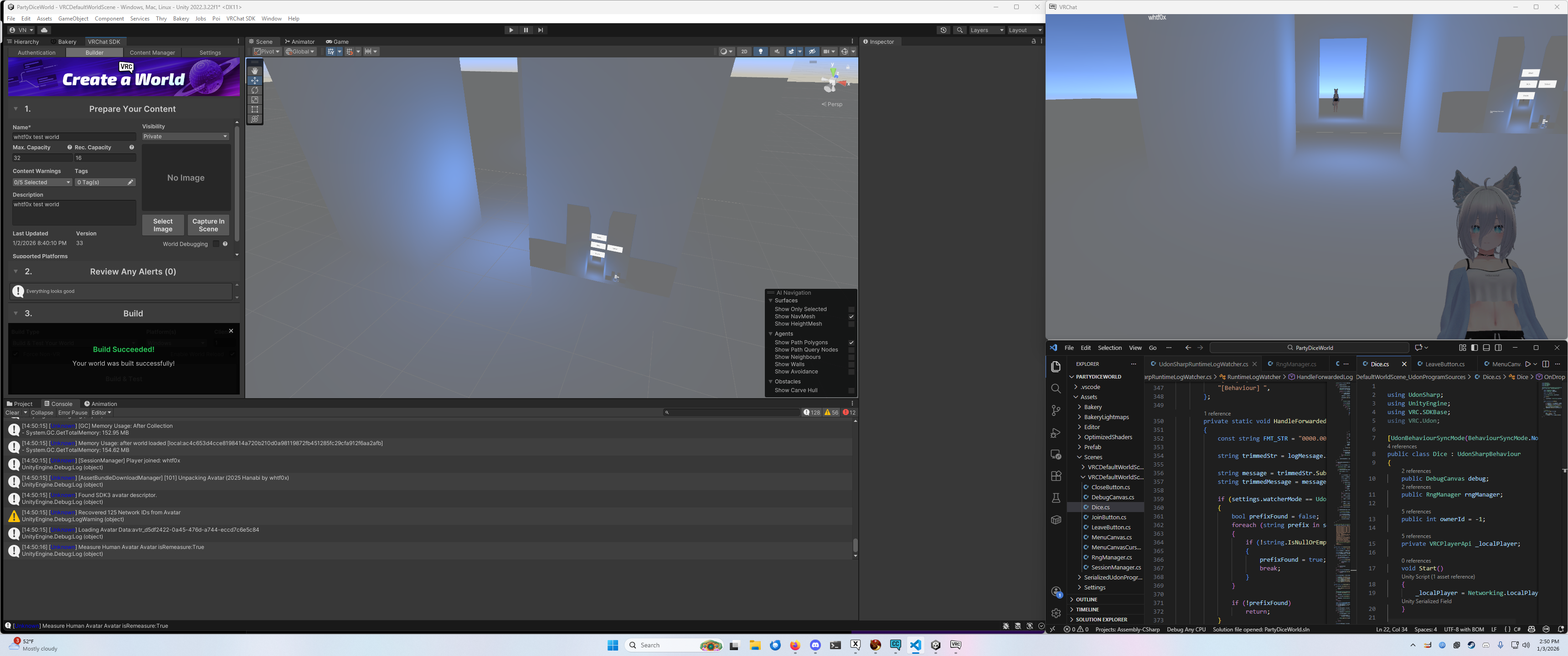
Task: Expand the Bakery folder in Explorer
Action: click(1093, 407)
